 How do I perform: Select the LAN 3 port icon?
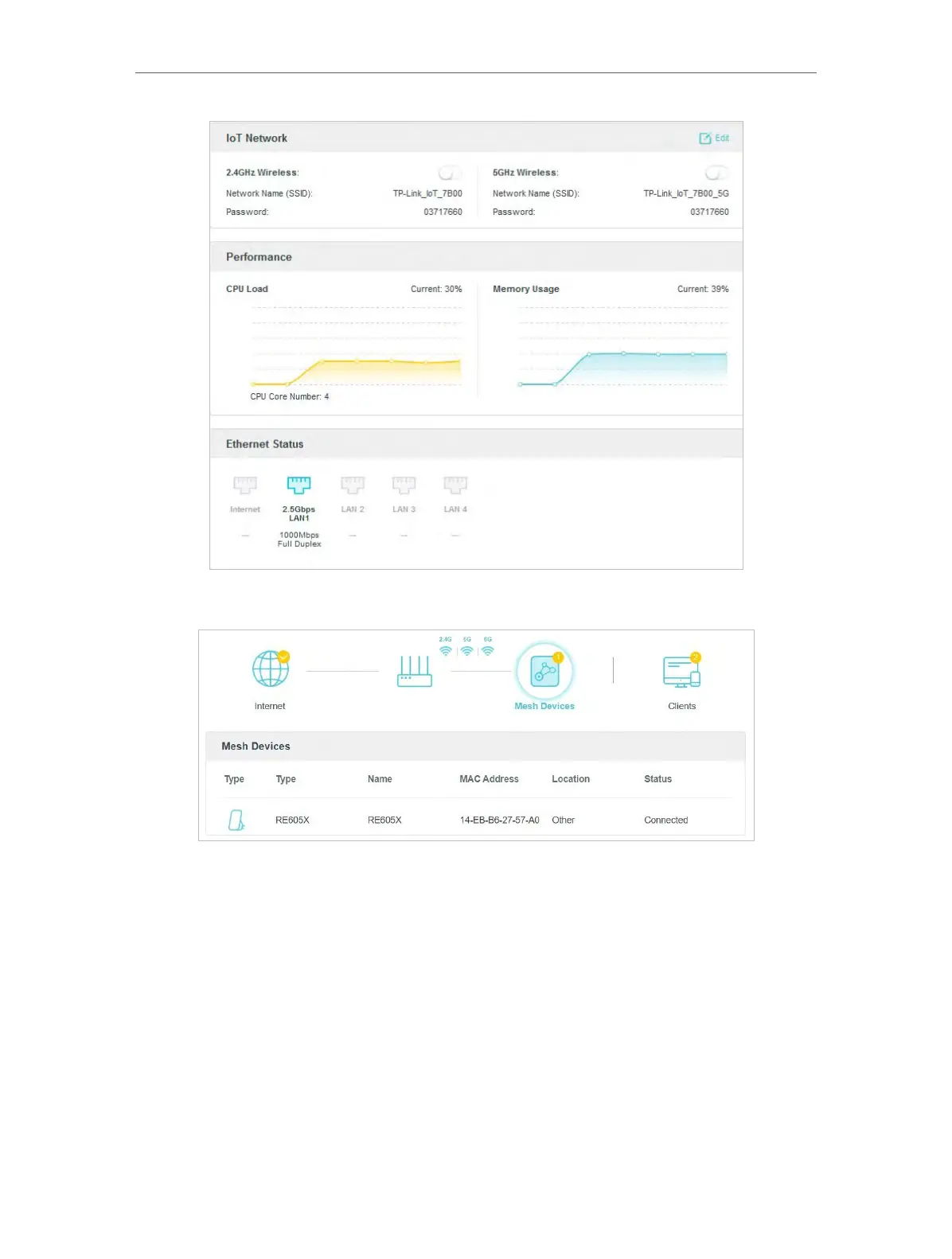(x=404, y=485)
